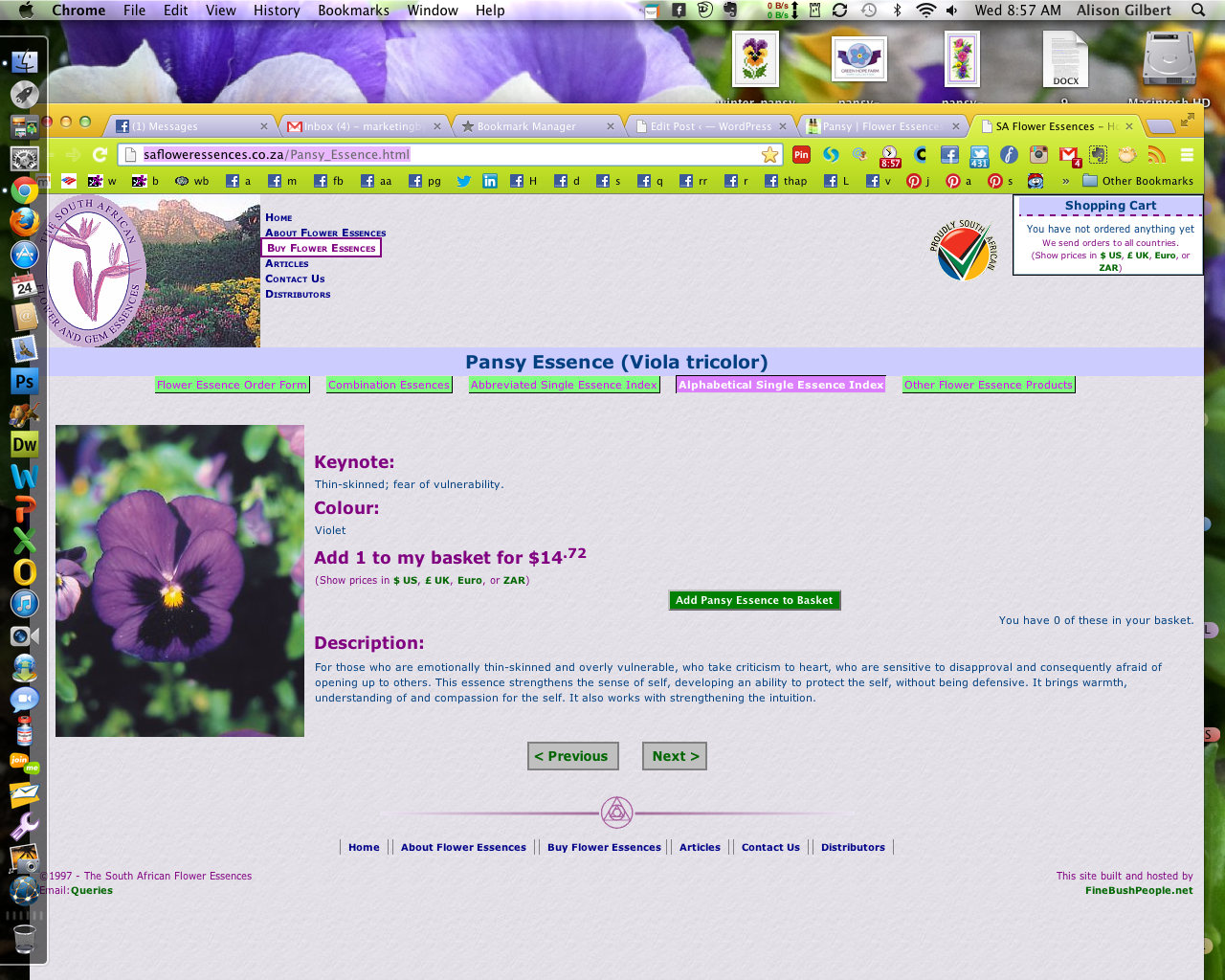1225x980 pixels.
Task: Open the History menu in menu bar
Action: [277, 11]
